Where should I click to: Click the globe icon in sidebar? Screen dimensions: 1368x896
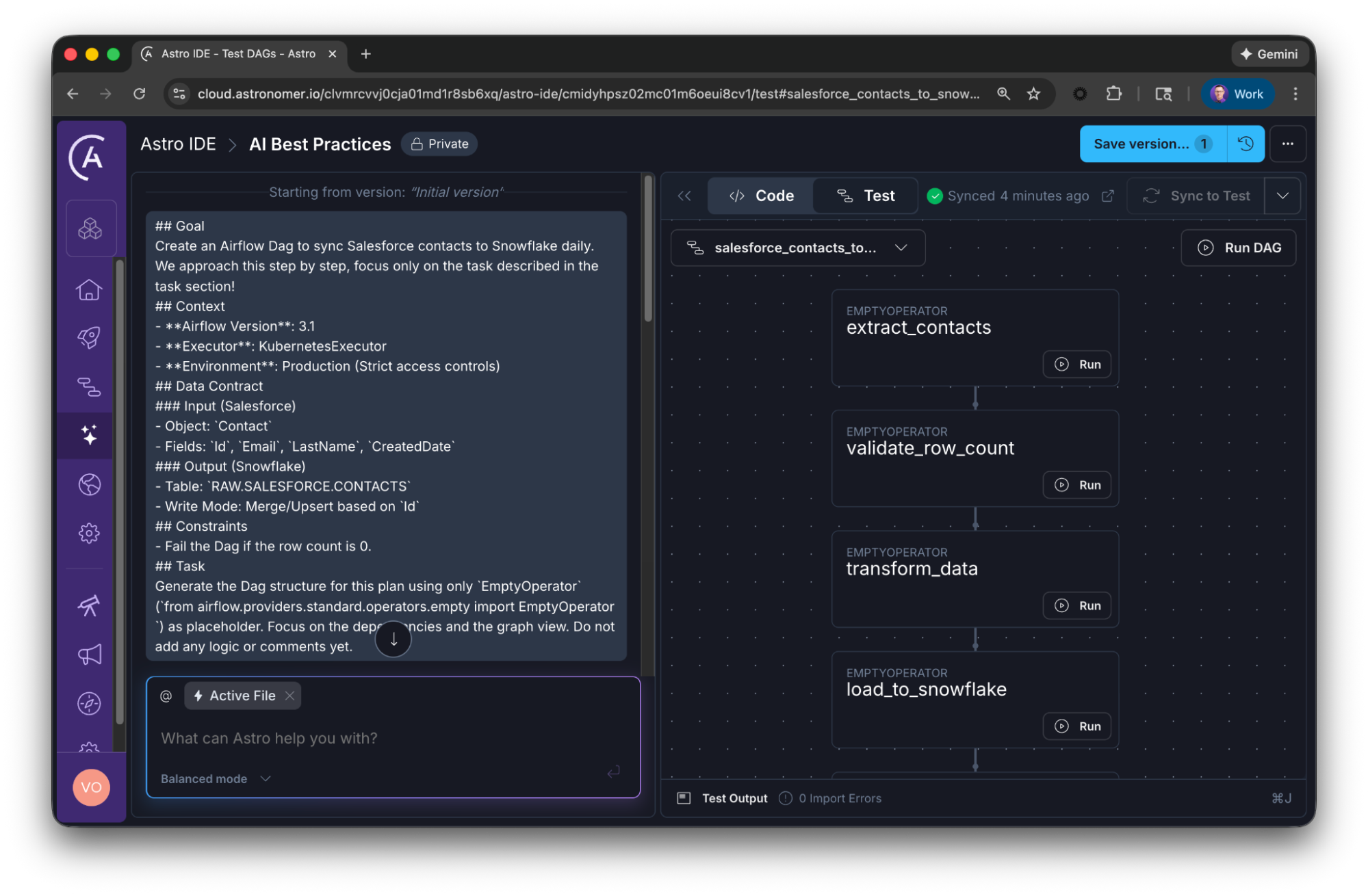click(x=89, y=484)
